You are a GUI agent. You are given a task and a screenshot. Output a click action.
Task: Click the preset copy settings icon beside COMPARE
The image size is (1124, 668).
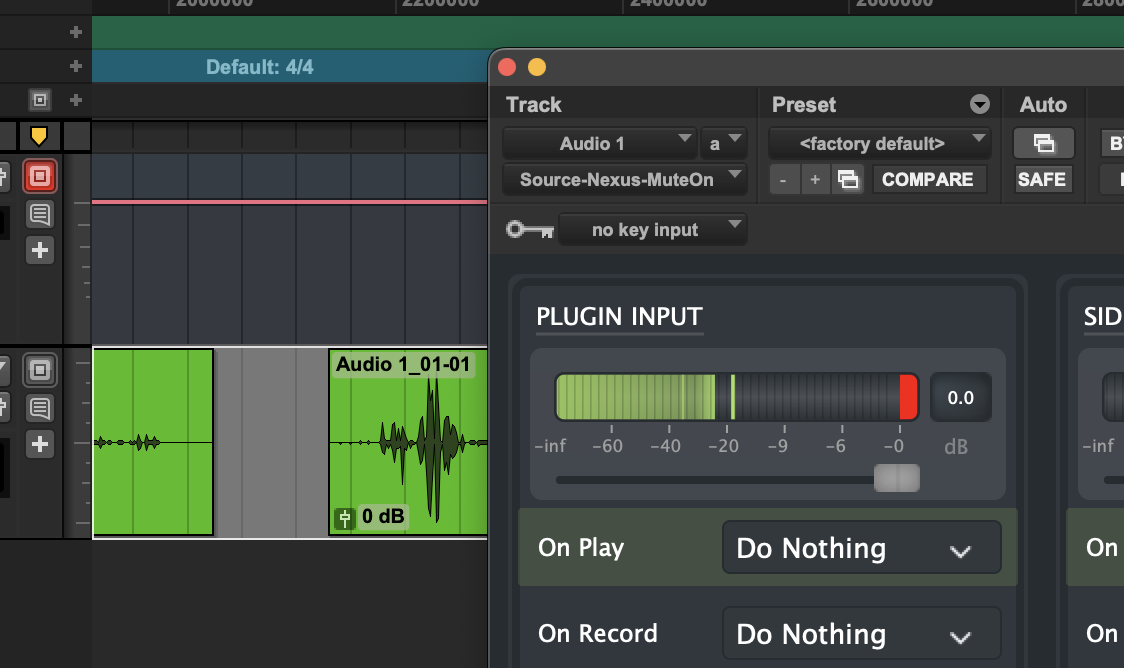click(847, 180)
